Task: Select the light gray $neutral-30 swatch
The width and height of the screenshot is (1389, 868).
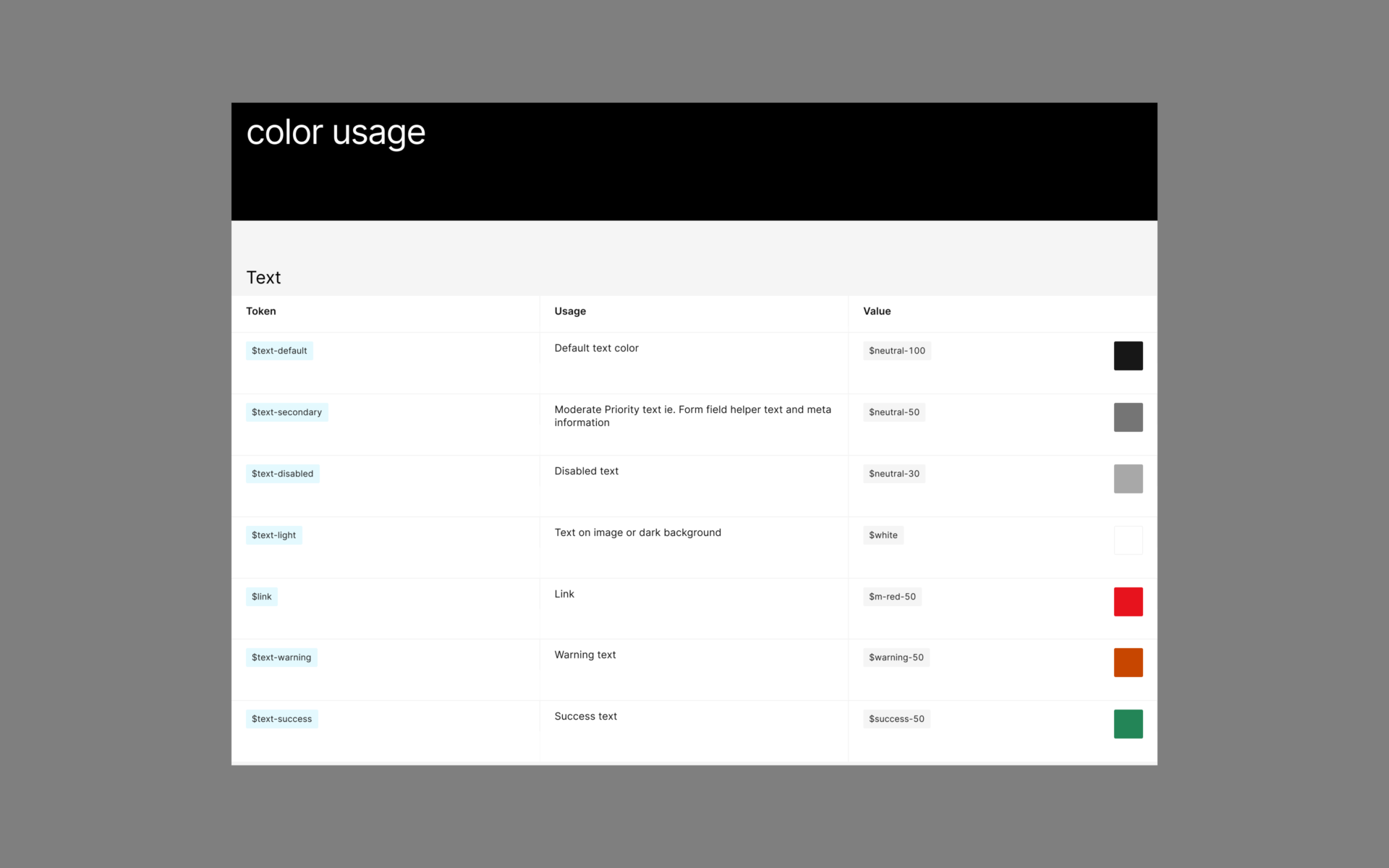Action: [1128, 479]
